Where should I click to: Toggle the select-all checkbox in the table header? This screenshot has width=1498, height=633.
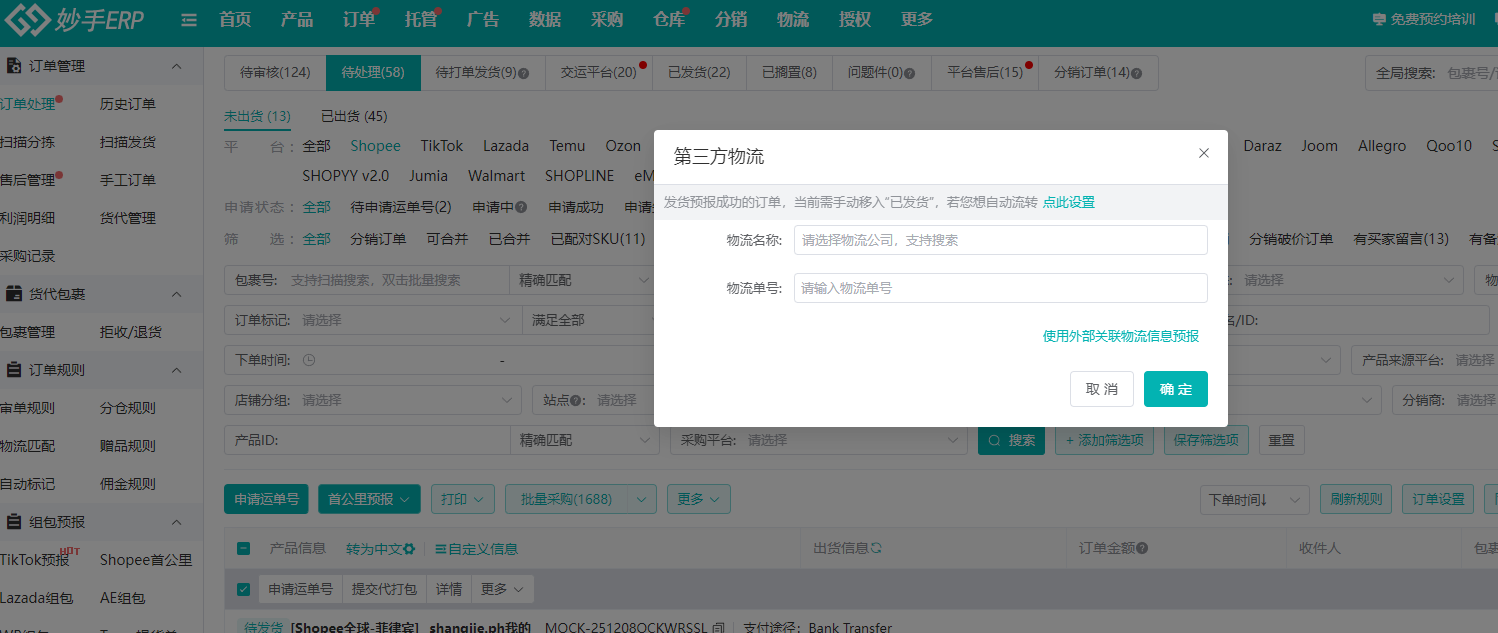(x=242, y=548)
